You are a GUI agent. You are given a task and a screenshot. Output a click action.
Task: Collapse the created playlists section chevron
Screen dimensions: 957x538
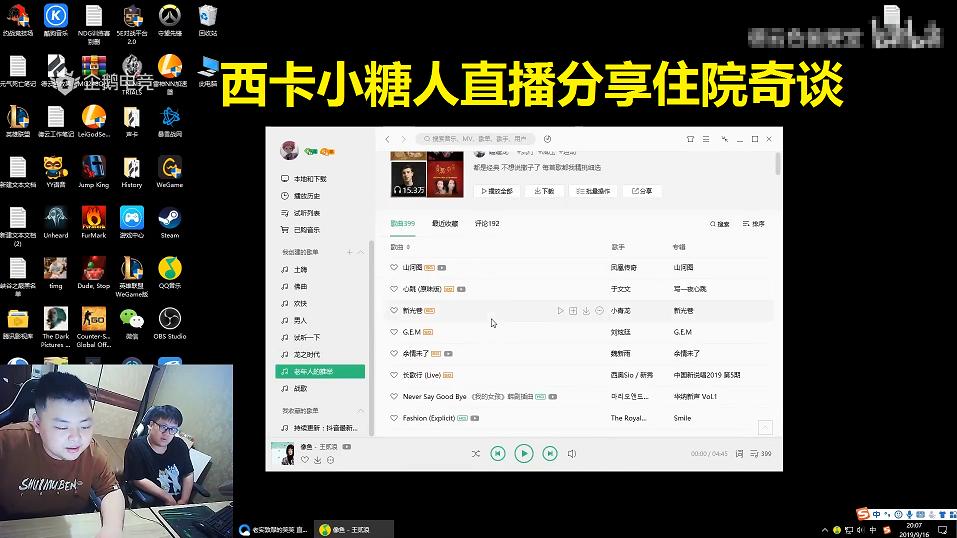(x=361, y=252)
